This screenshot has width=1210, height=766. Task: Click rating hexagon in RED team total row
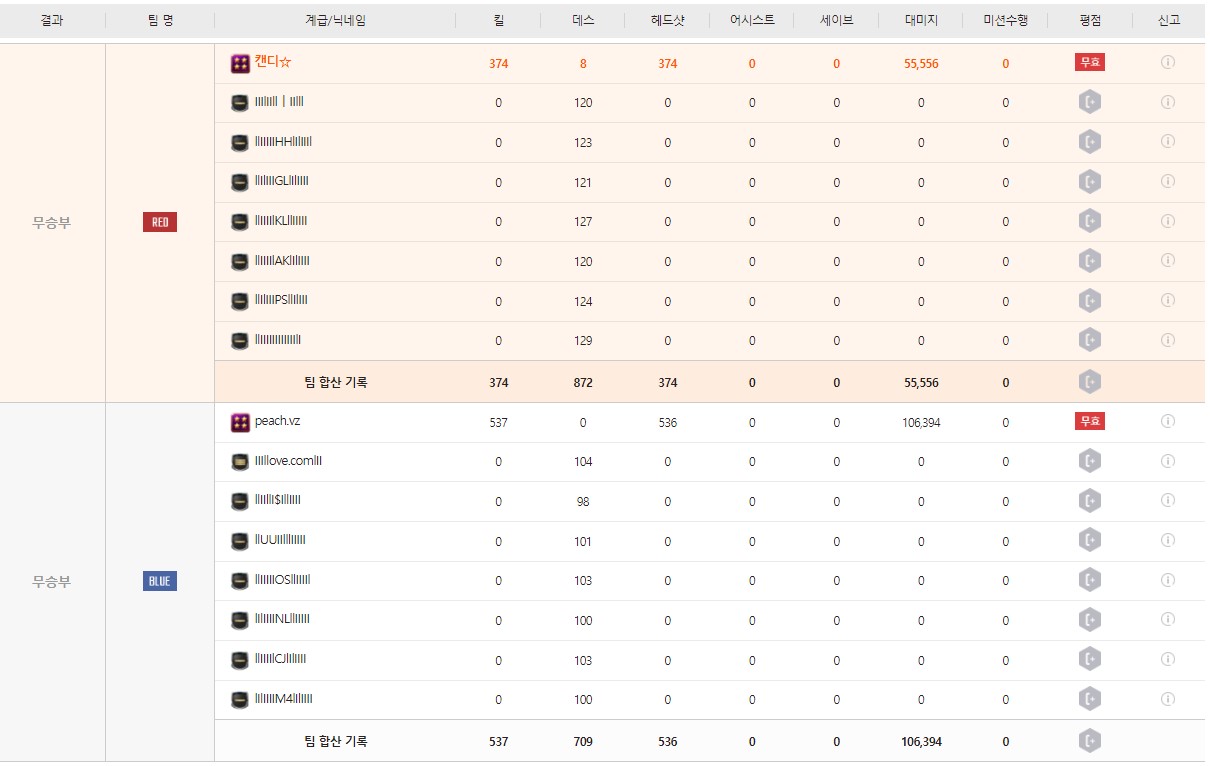[1090, 382]
